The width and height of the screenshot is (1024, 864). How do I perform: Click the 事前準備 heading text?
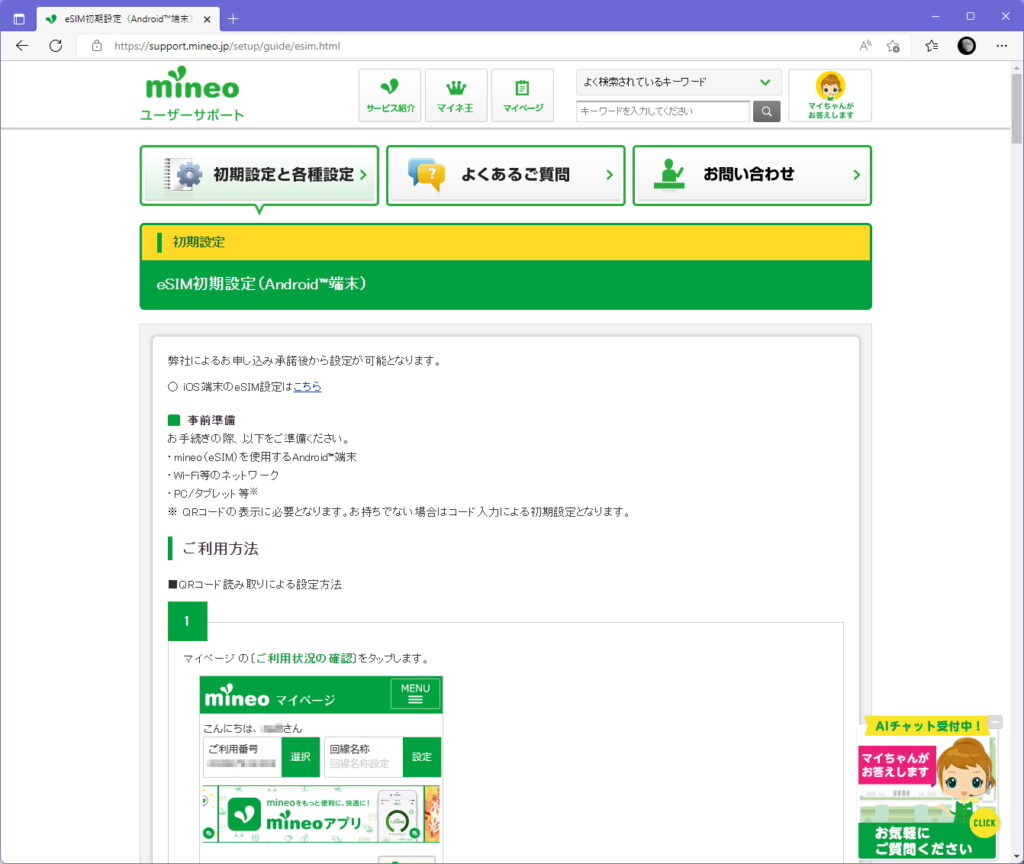coord(211,420)
